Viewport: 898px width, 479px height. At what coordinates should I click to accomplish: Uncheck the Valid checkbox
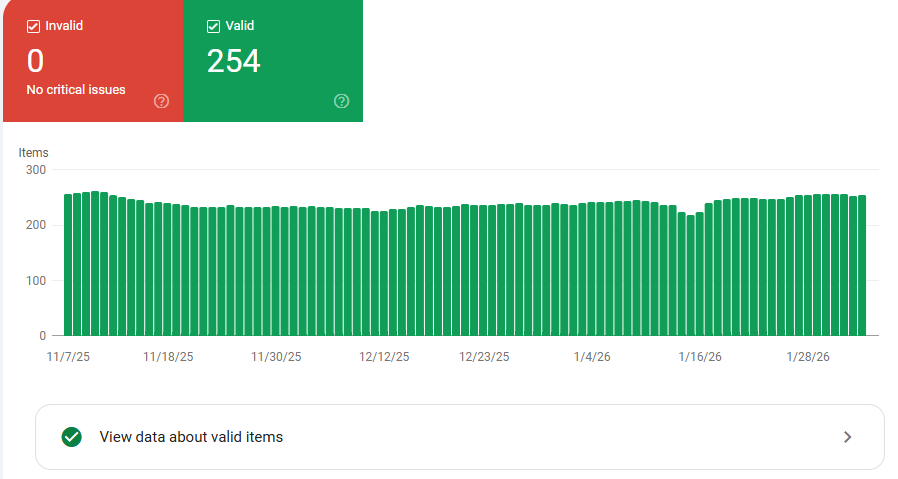[x=213, y=26]
